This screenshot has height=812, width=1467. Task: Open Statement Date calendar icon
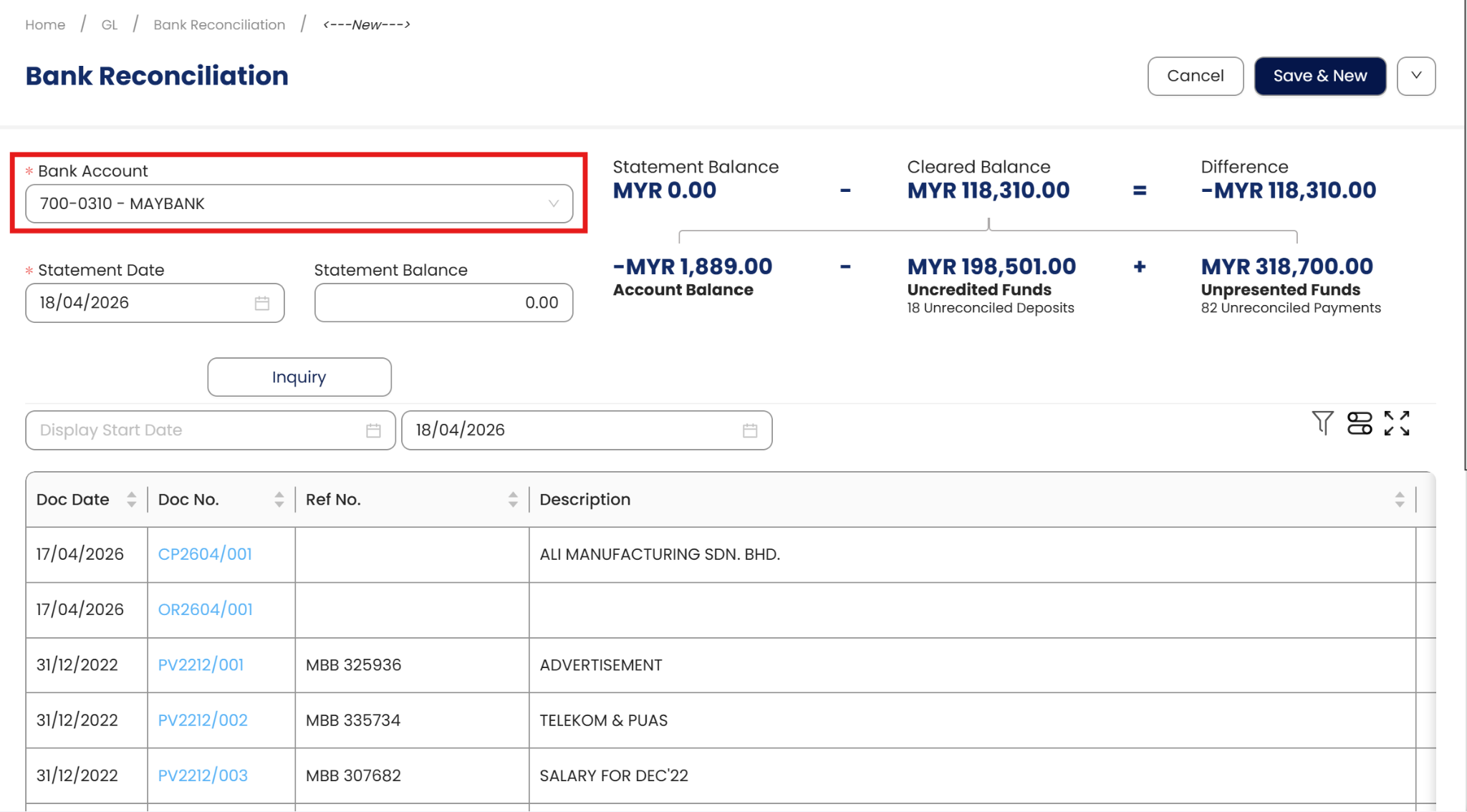click(262, 303)
